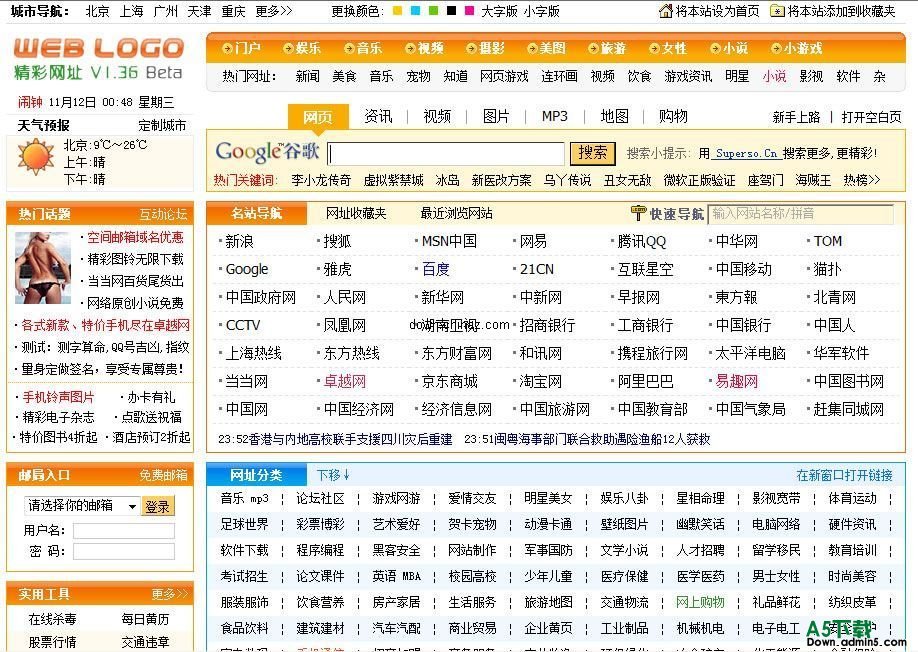
Task: Open the 最近浏览网站 tab
Action: pos(457,213)
